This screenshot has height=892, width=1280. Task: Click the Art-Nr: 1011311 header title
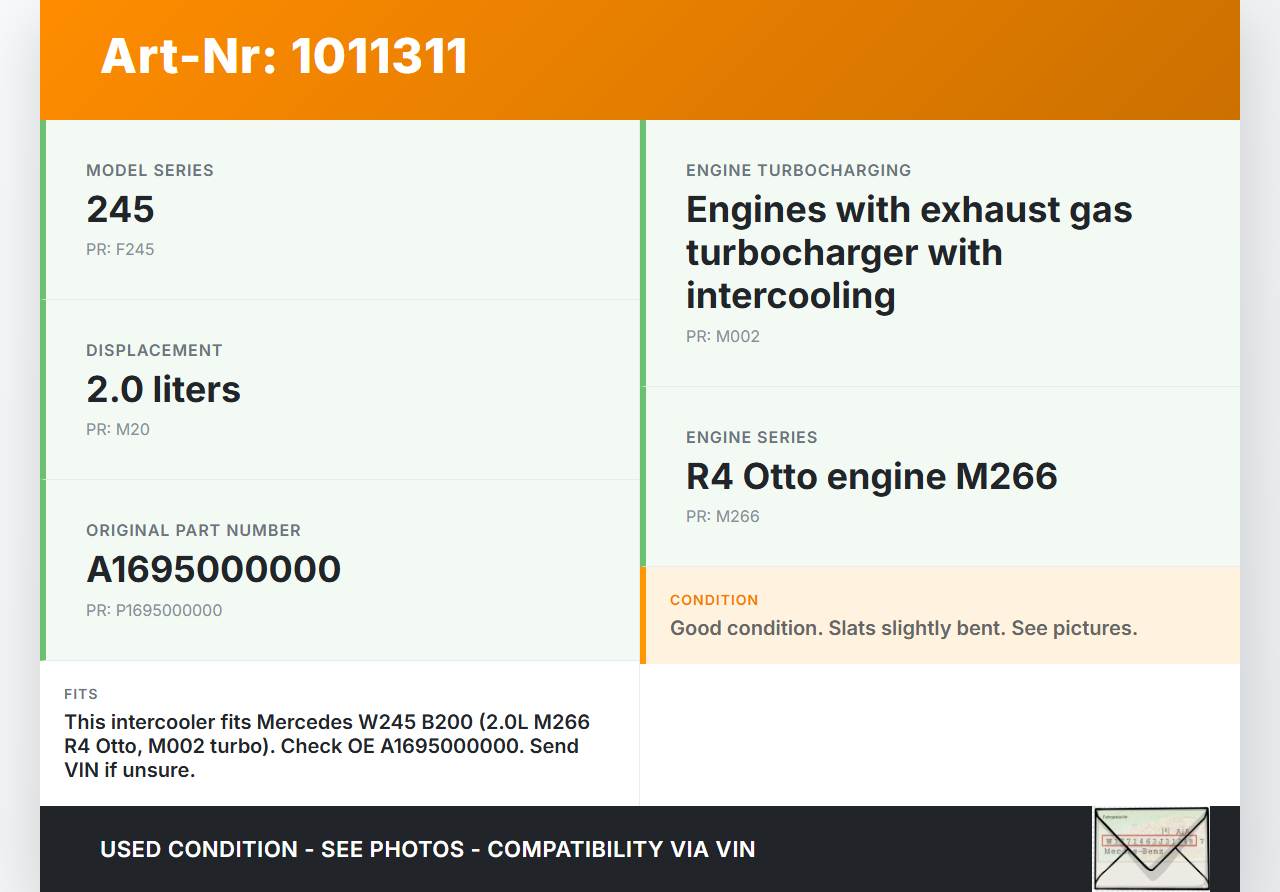[284, 56]
